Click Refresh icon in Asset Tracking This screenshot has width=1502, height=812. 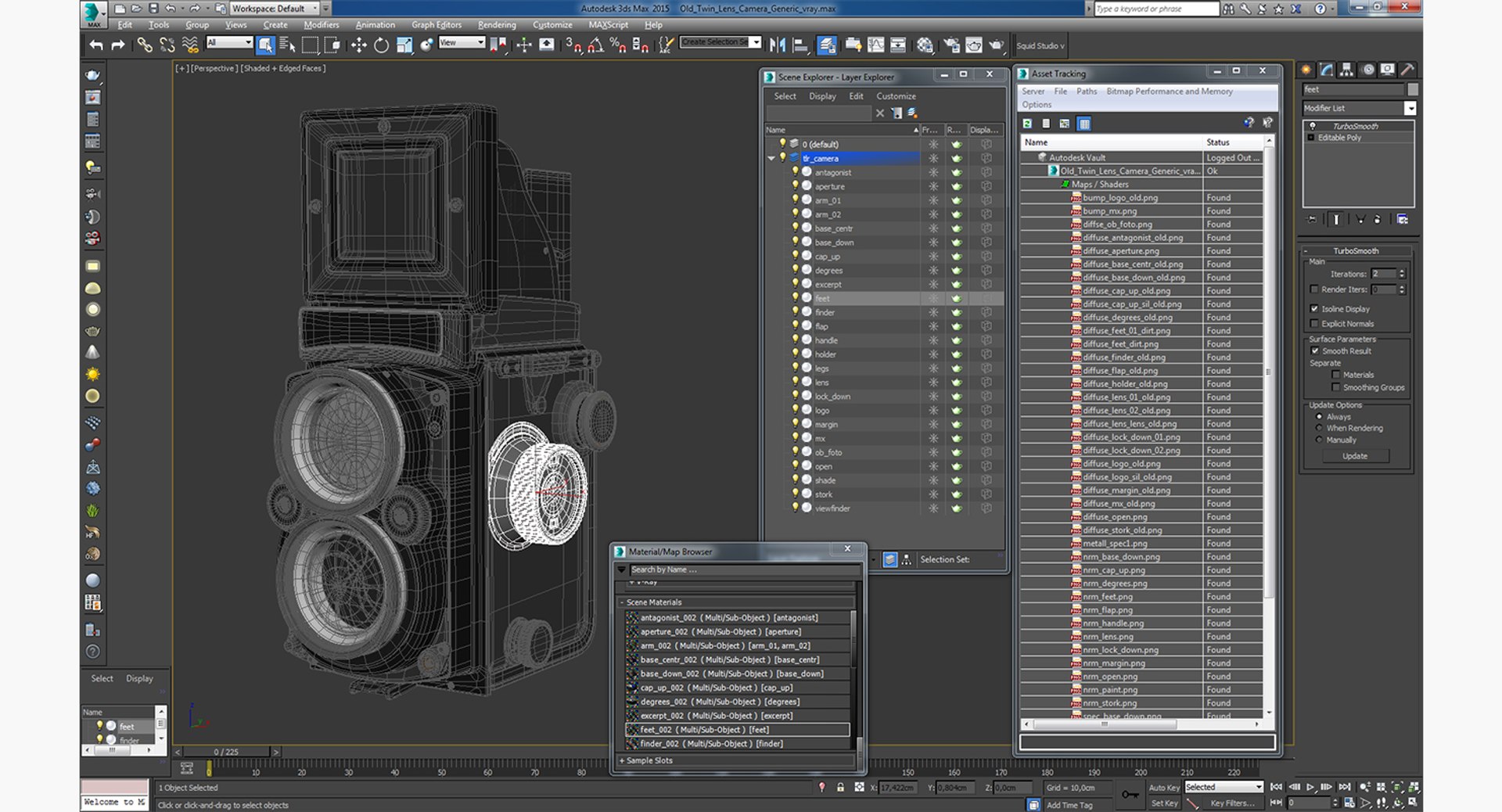1028,124
